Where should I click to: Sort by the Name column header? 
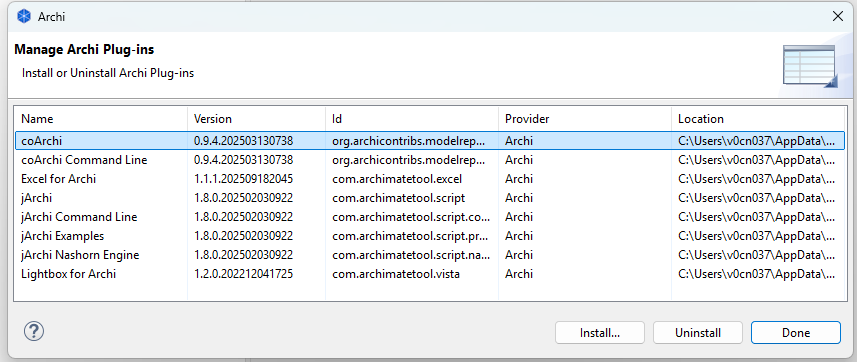coord(101,119)
